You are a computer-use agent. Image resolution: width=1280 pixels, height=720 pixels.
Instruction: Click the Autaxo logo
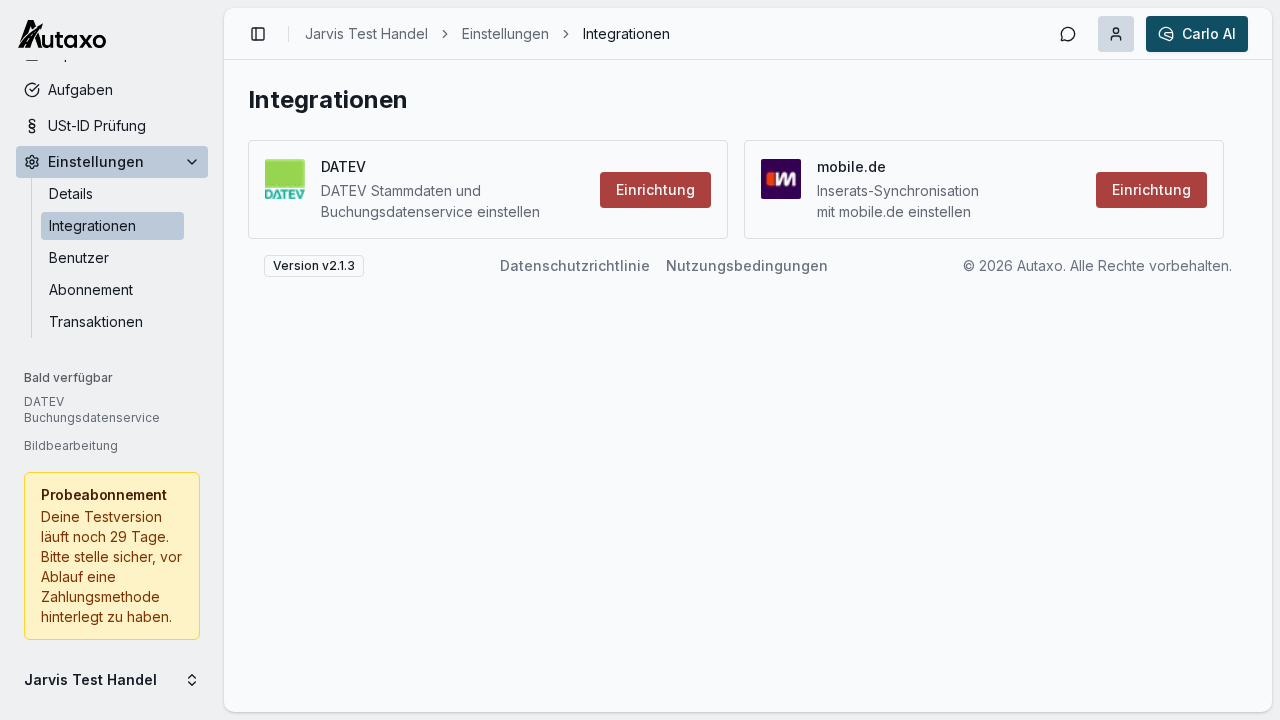point(62,35)
